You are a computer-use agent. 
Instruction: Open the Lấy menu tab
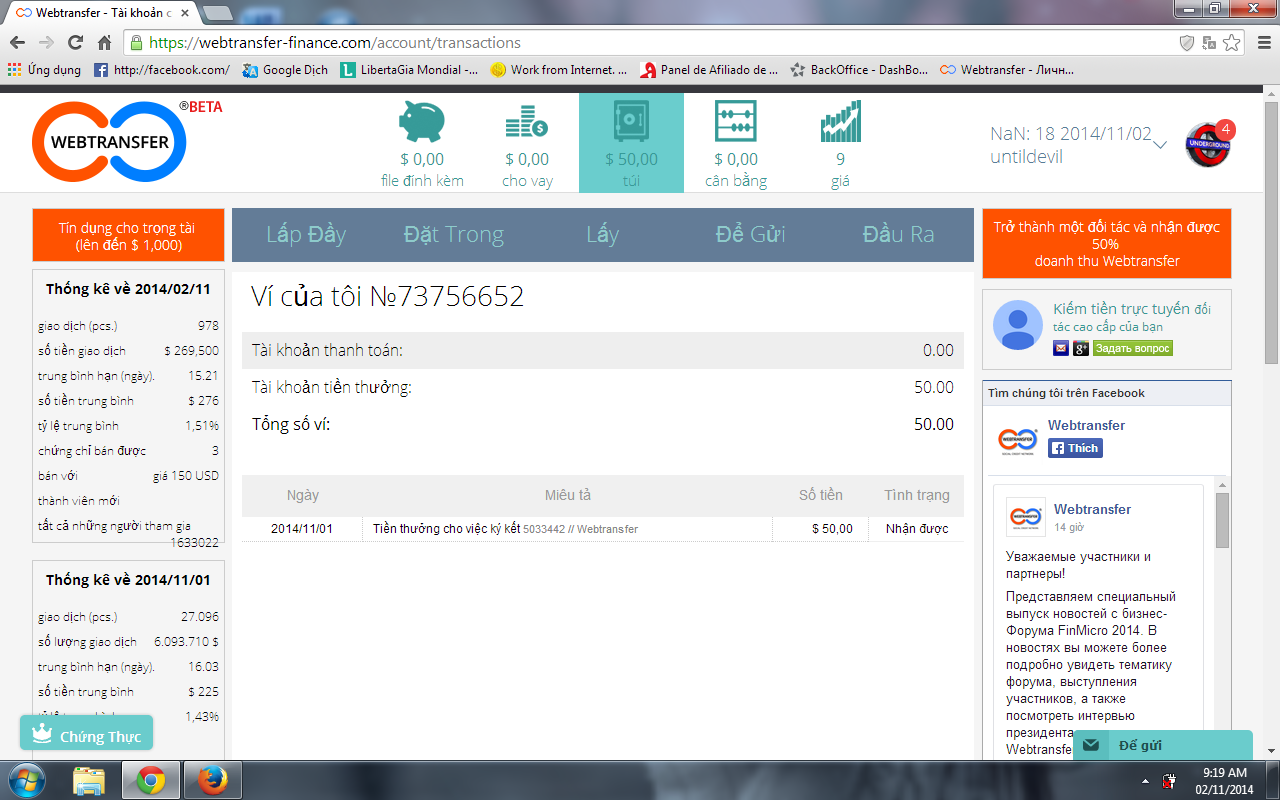602,234
